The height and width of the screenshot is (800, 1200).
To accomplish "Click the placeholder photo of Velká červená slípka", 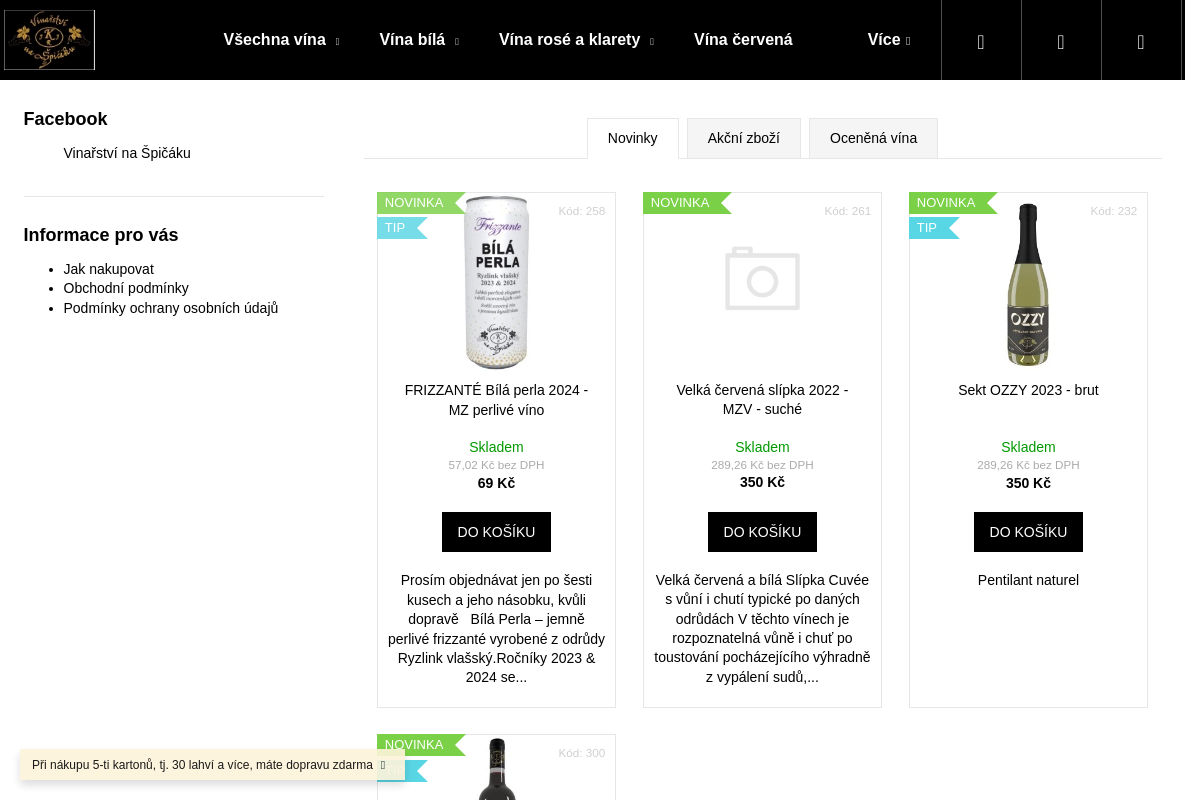I will [762, 279].
